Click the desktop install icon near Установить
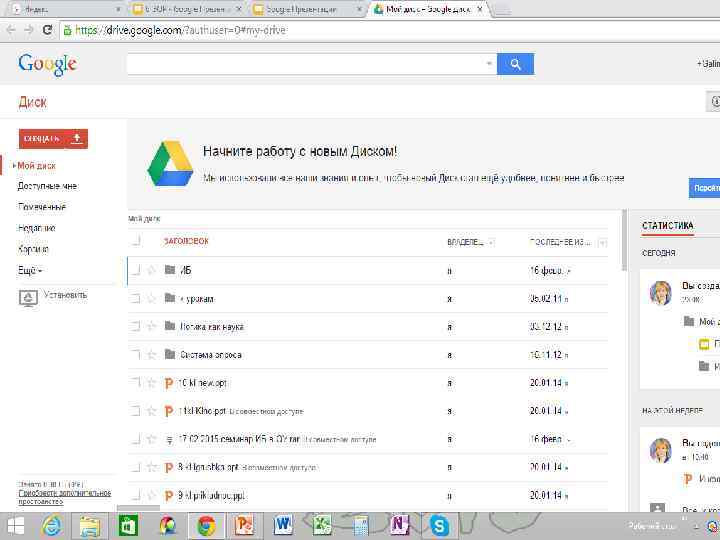 [28, 298]
